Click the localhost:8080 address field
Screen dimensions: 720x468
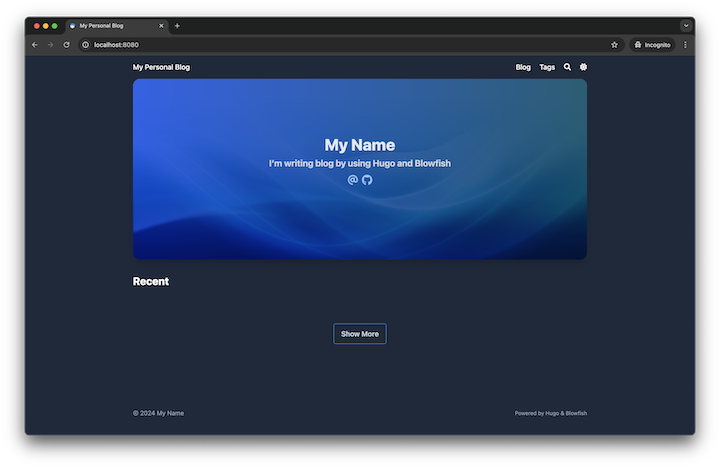300,45
